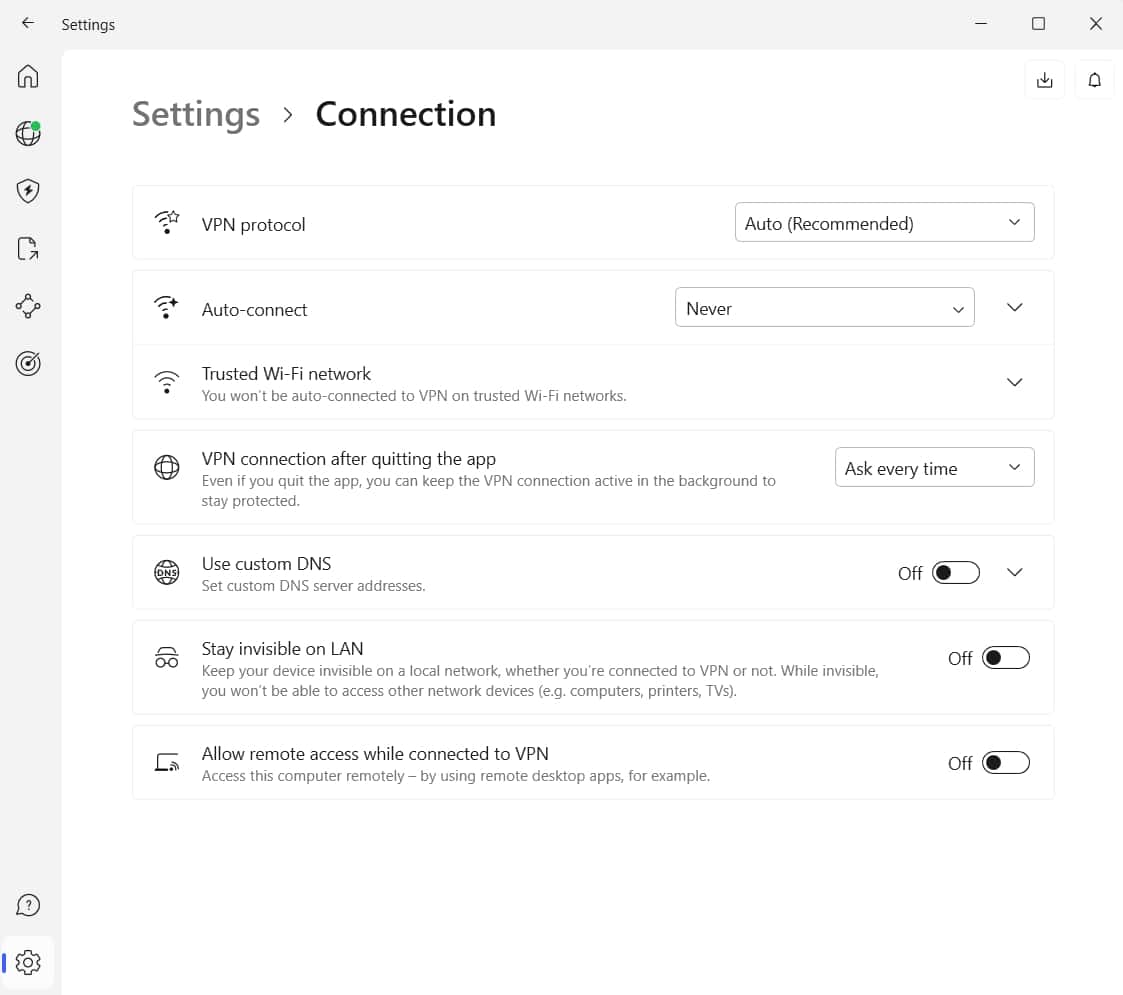Open the Home icon in the sidebar
The width and height of the screenshot is (1123, 995).
[28, 76]
